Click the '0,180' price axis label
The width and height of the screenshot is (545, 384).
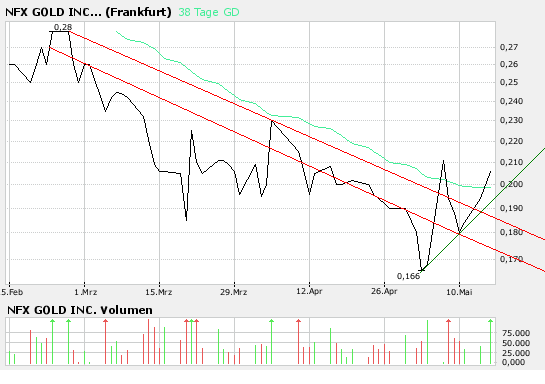coord(511,232)
